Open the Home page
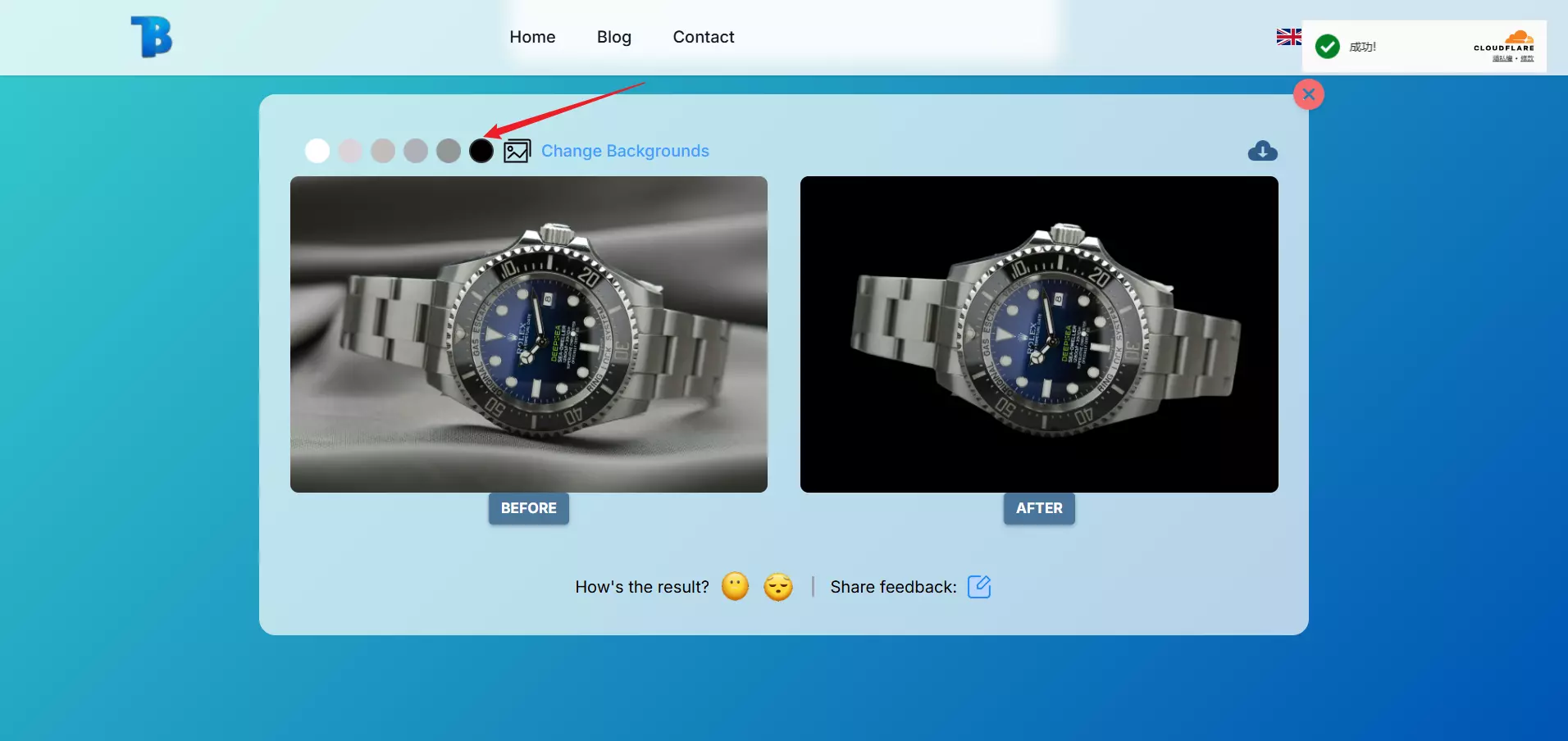1568x741 pixels. [532, 37]
